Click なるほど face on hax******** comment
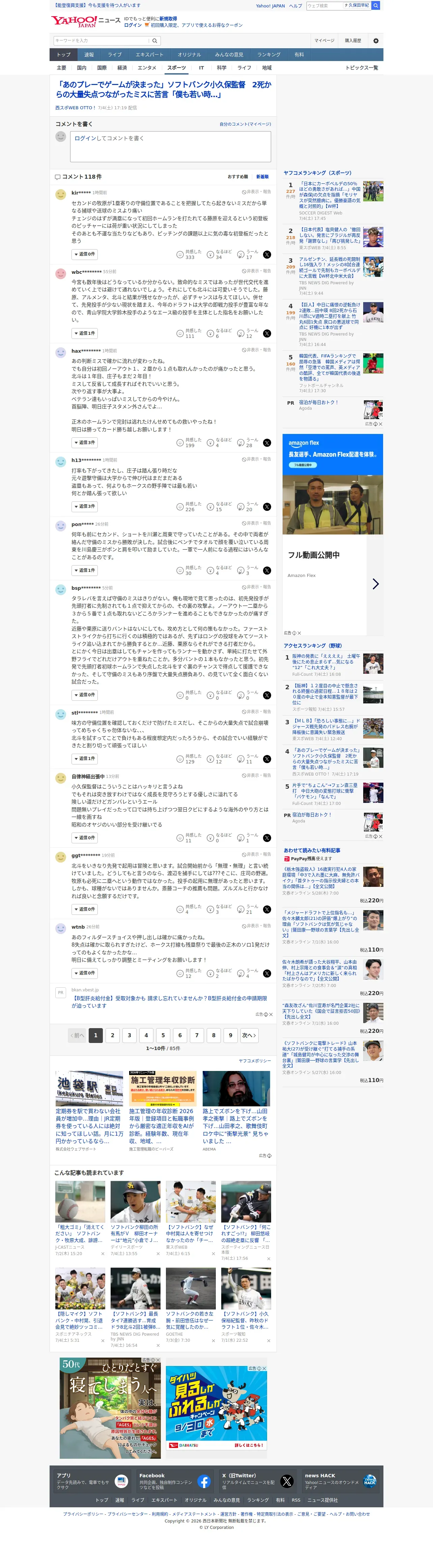 211,442
